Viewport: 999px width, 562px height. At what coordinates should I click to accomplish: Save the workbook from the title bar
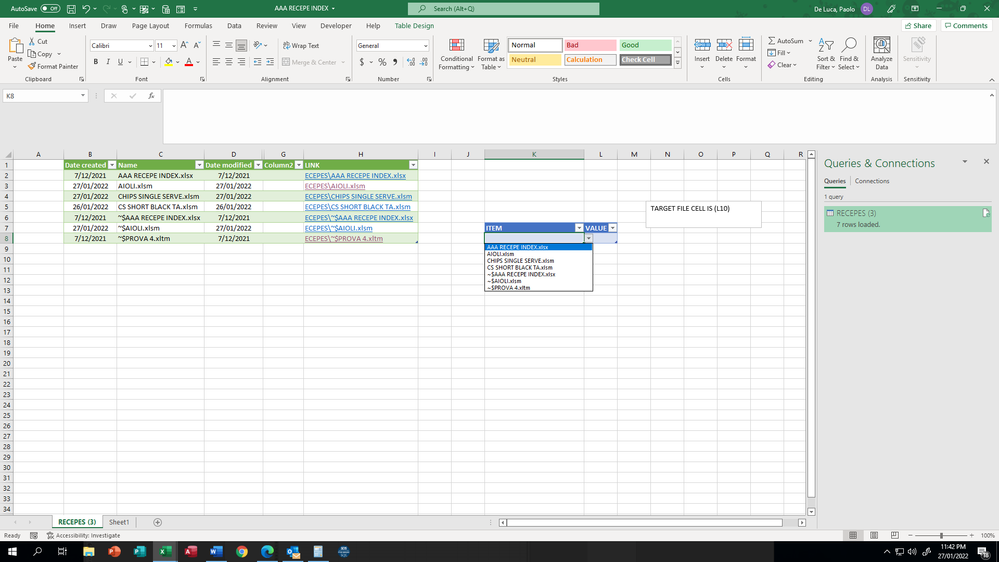(71, 9)
